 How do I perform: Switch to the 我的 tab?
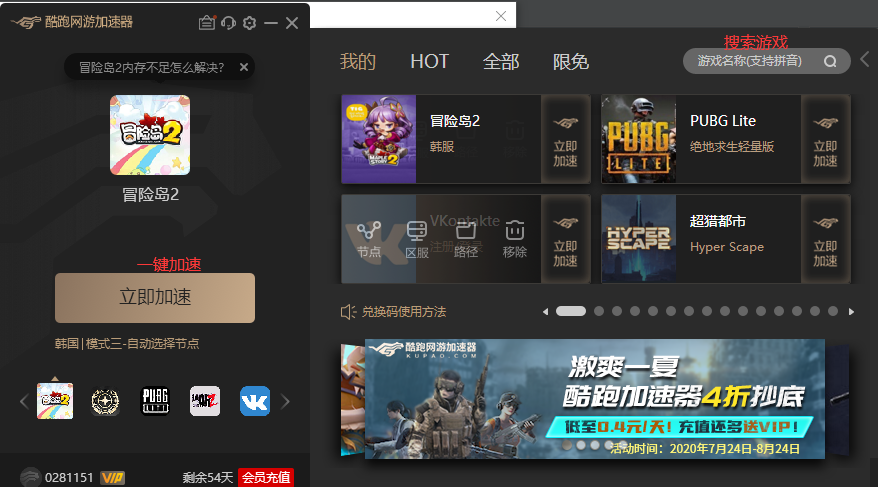tap(358, 62)
